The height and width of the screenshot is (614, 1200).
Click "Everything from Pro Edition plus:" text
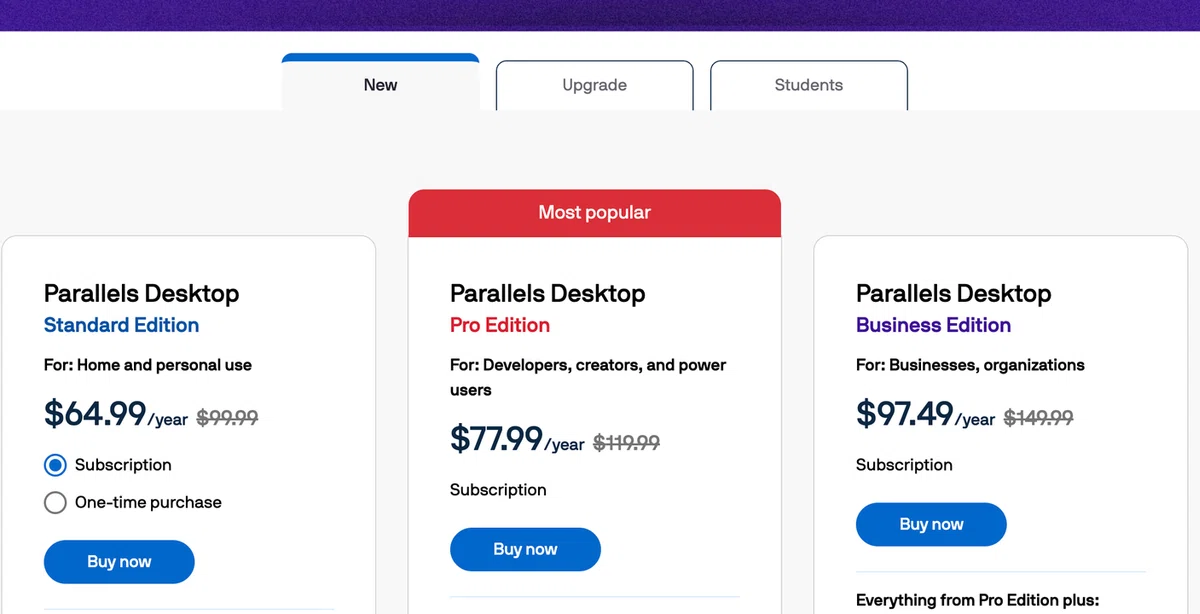point(977,601)
